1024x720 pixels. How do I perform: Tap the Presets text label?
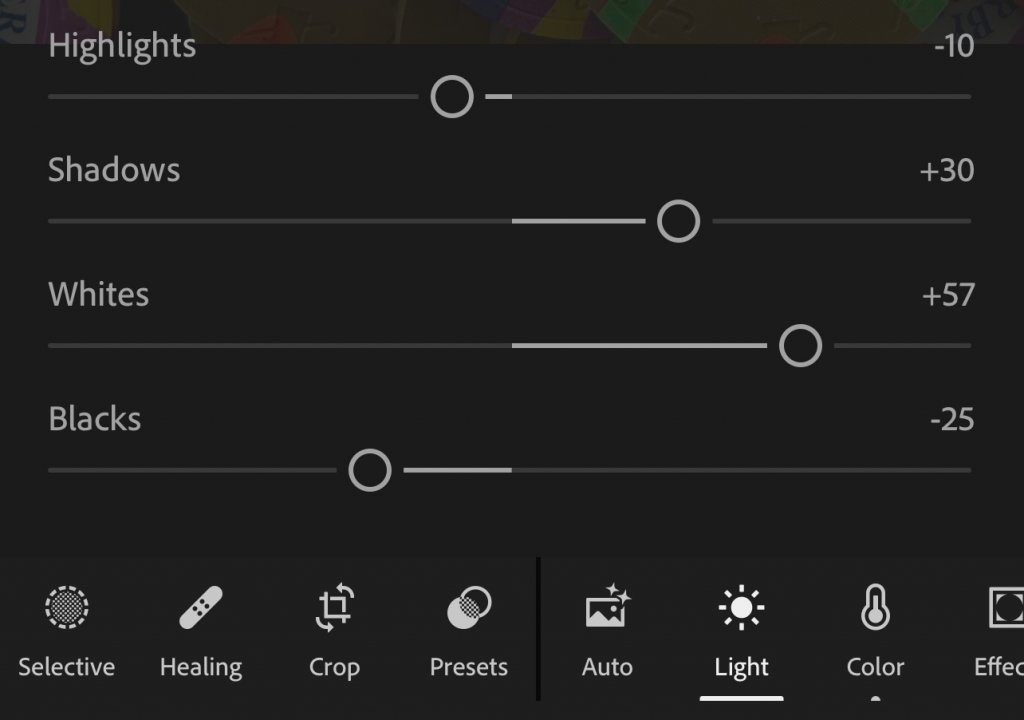(469, 667)
